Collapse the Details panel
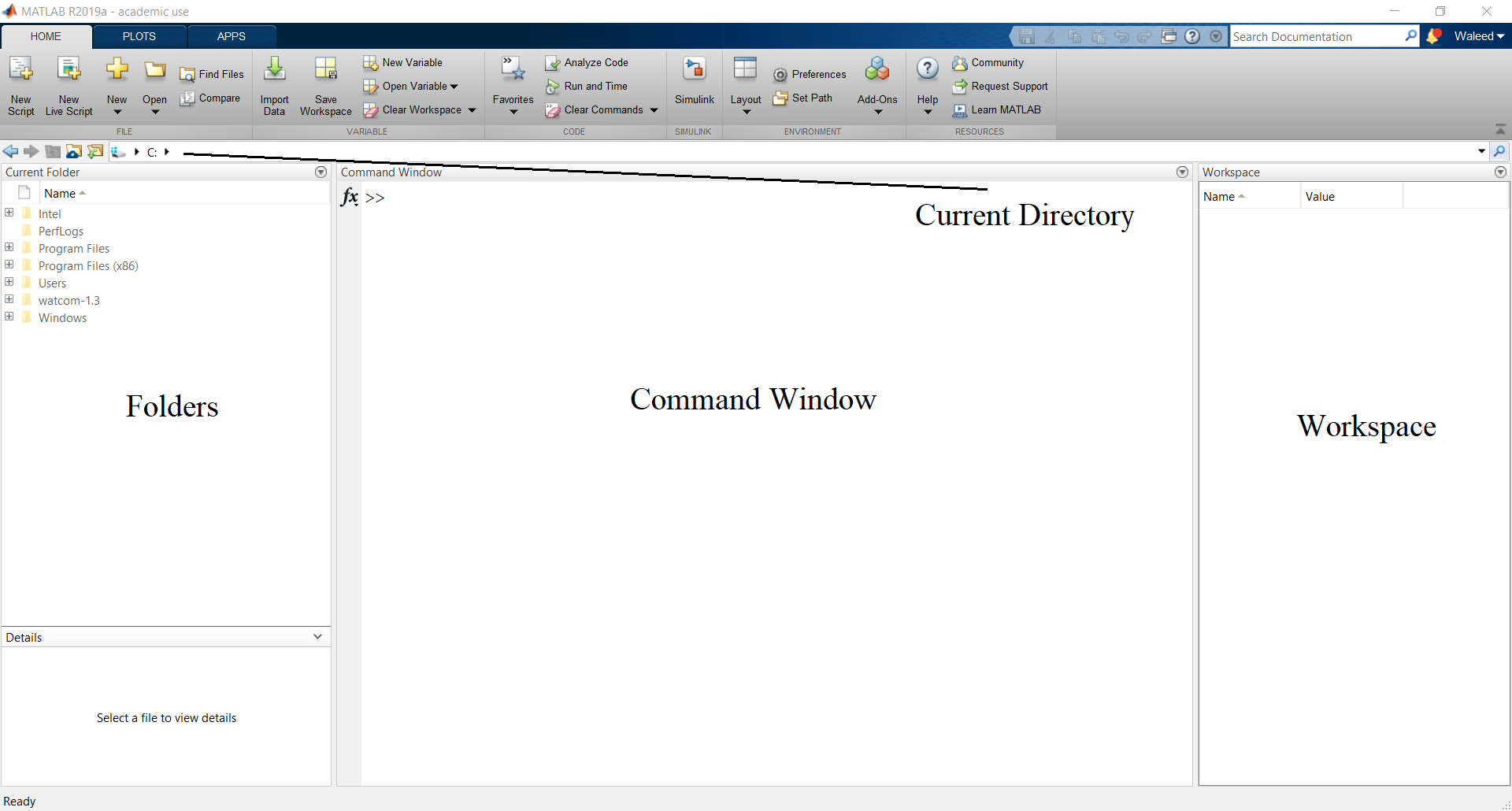This screenshot has height=811, width=1512. pos(317,637)
